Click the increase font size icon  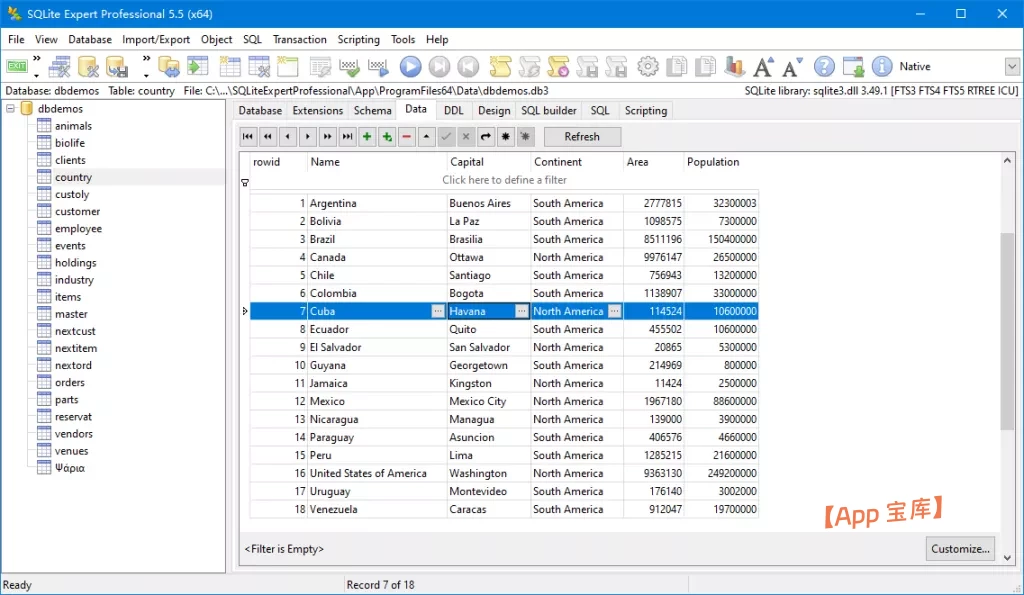click(764, 67)
